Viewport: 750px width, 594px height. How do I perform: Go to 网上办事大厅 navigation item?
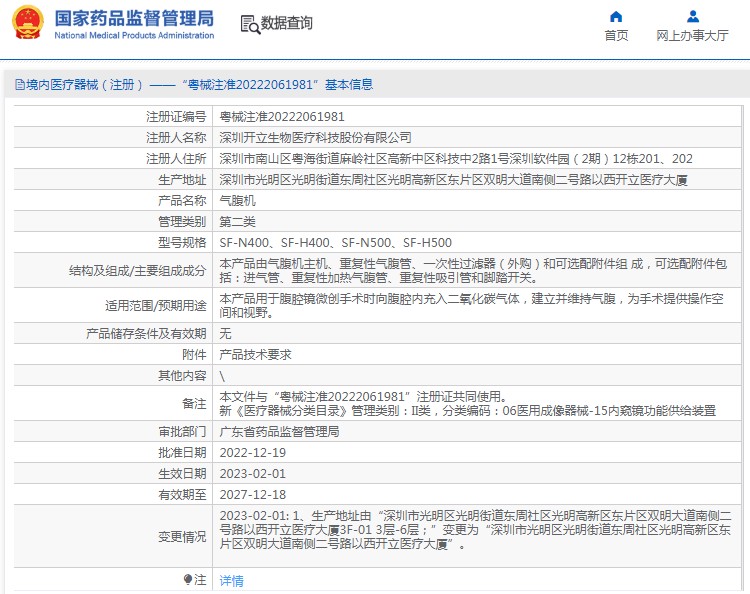[692, 36]
